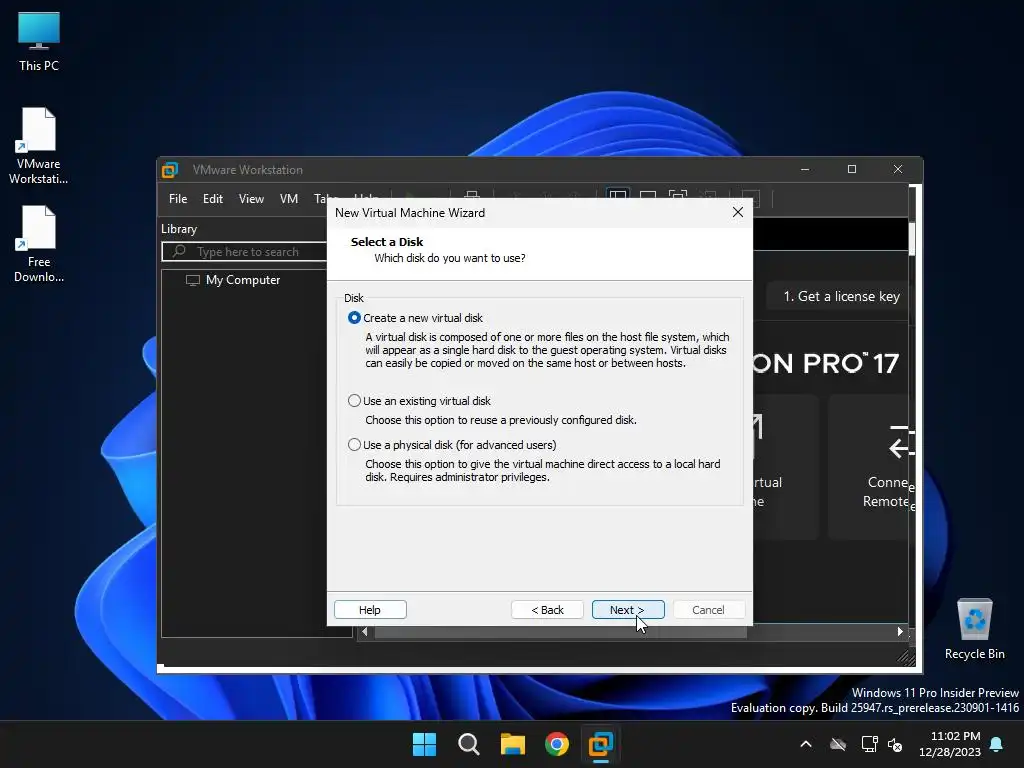This screenshot has height=768, width=1024.
Task: Click the right arrow of the horizontal scrollbar
Action: click(900, 632)
